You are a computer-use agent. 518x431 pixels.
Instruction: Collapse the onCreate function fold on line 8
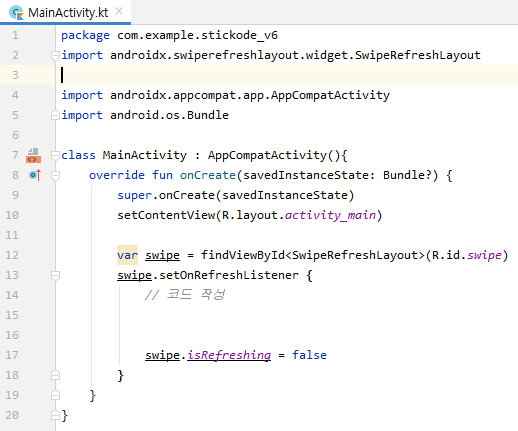[x=55, y=175]
